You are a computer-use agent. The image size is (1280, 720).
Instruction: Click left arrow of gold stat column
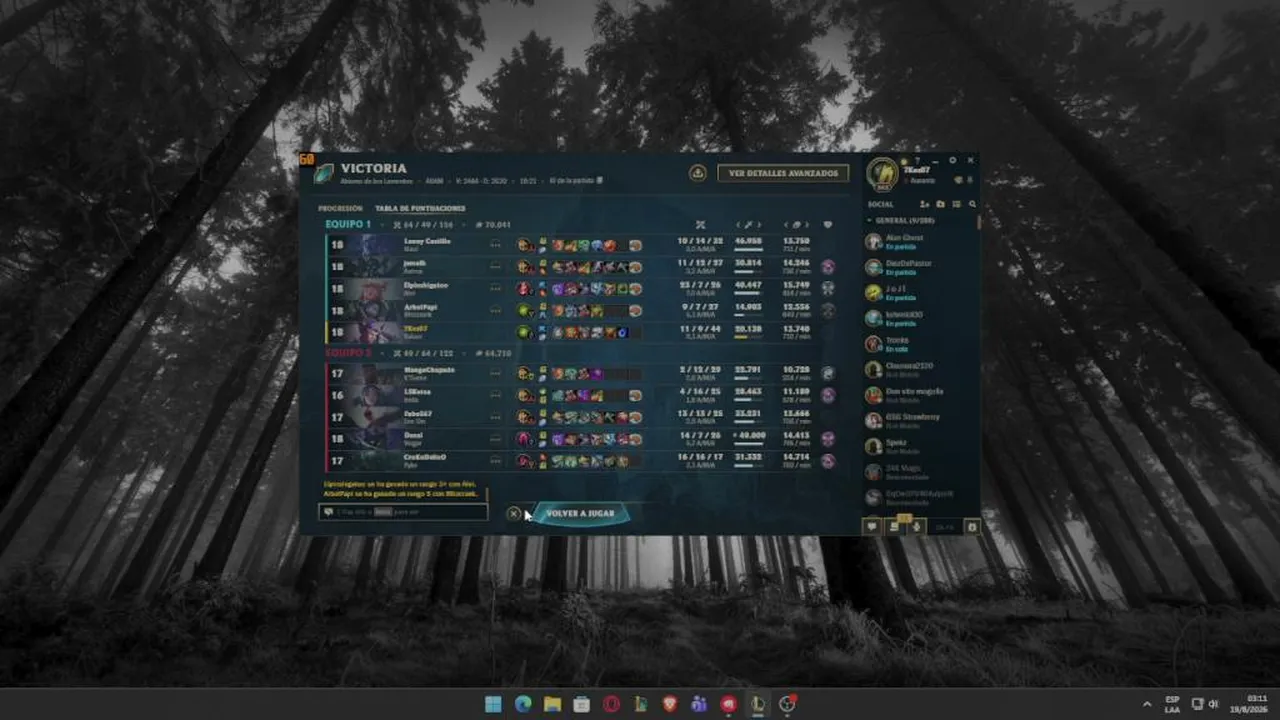(786, 225)
